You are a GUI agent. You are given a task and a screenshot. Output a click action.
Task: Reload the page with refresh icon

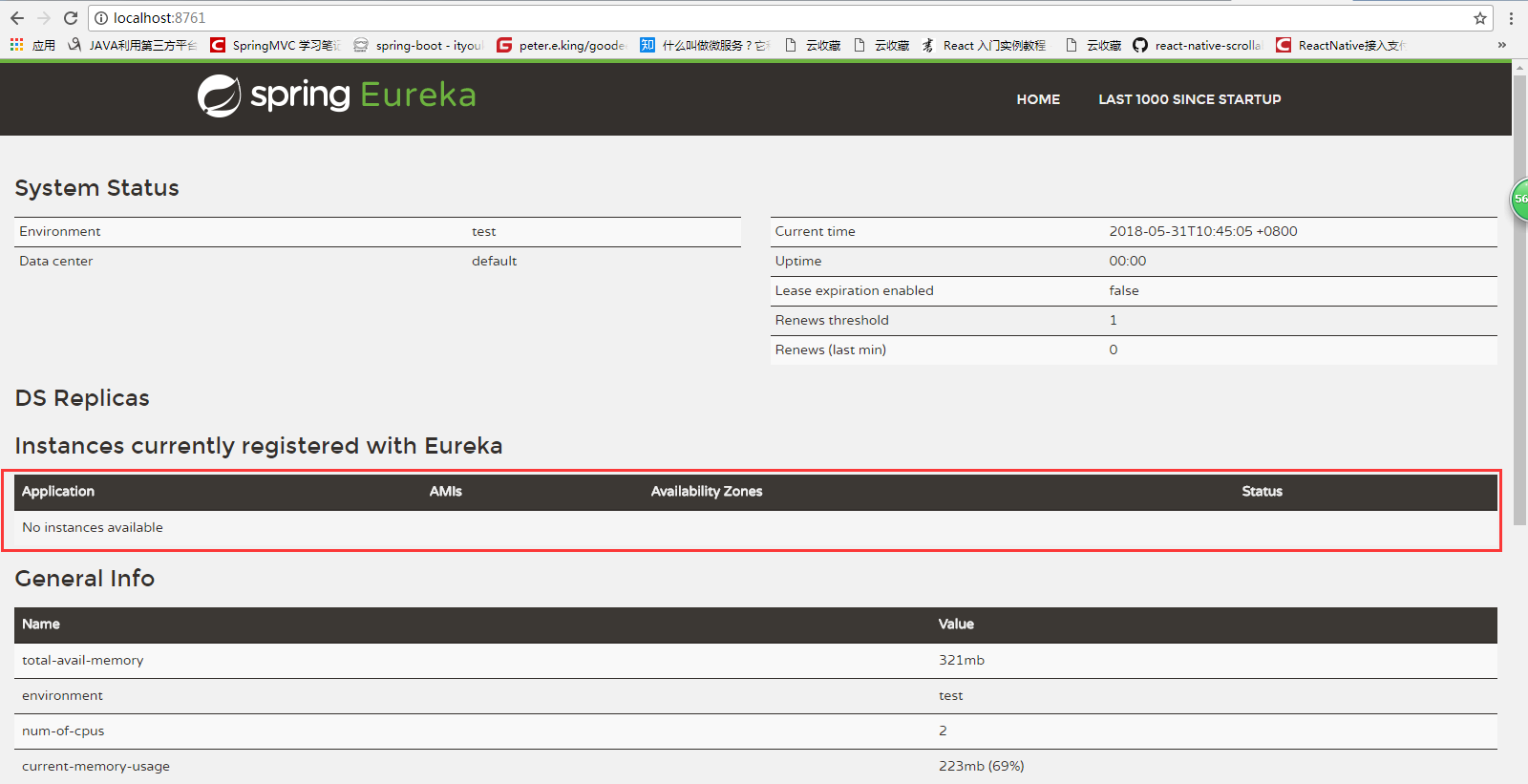pos(71,18)
